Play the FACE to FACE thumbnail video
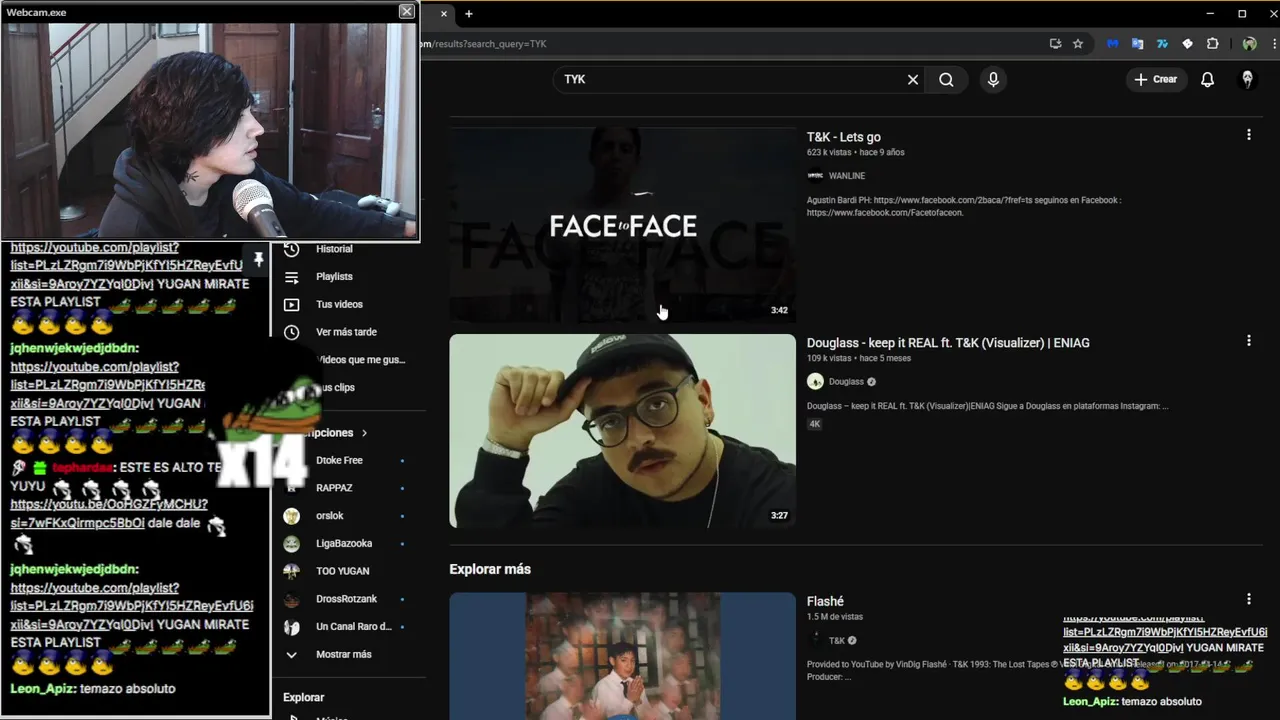This screenshot has width=1280, height=720. [622, 225]
